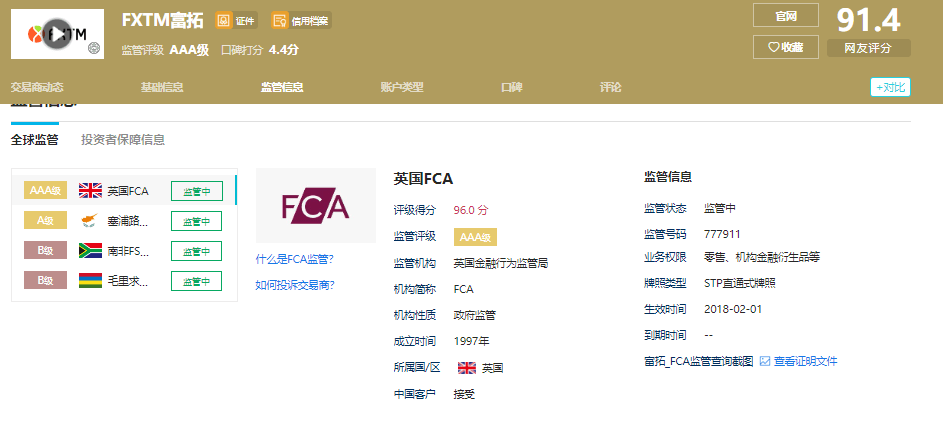Viewport: 943px width, 431px height.
Task: Click the FCA logo image
Action: (316, 206)
